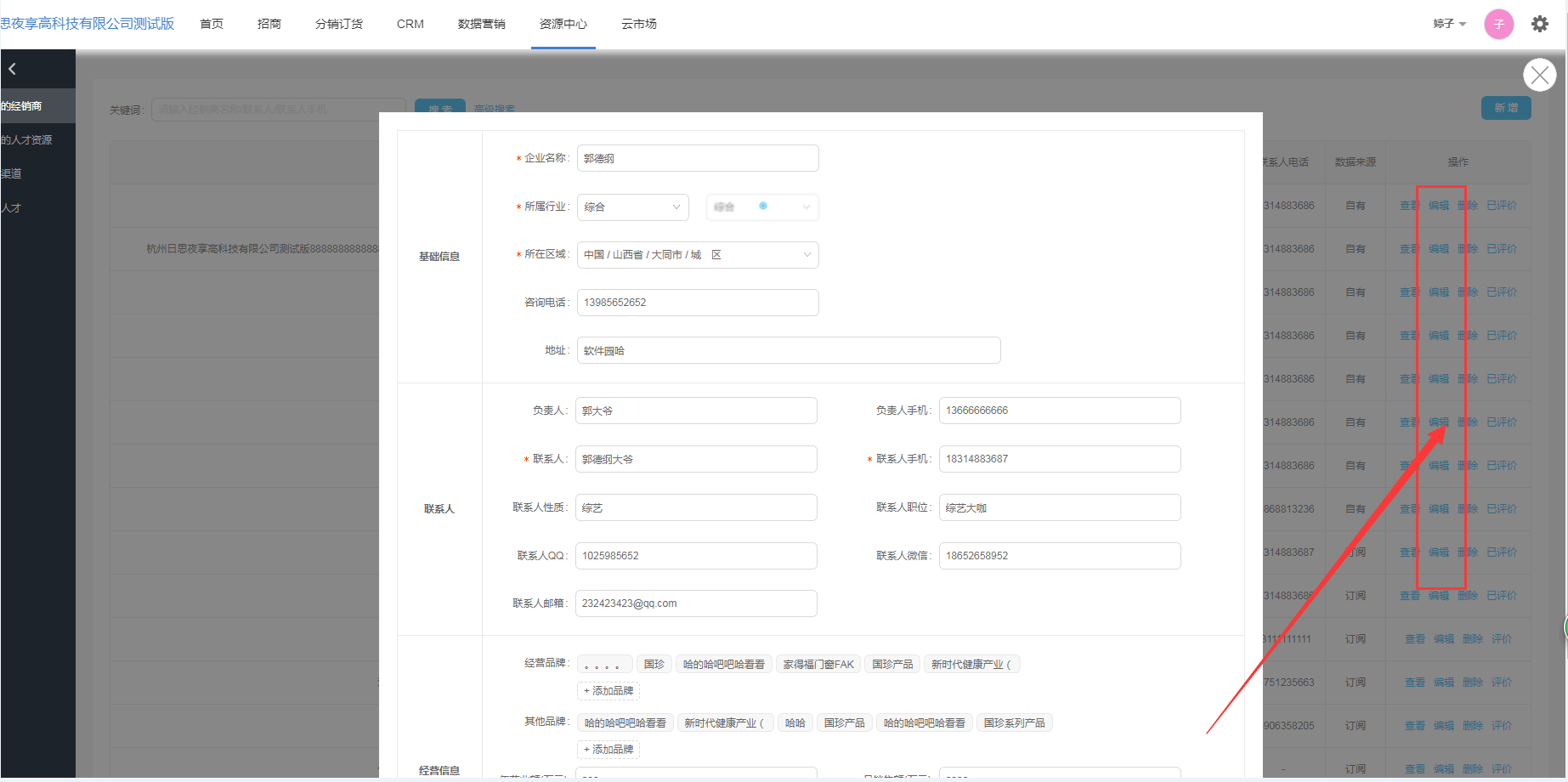Image resolution: width=1568 pixels, height=782 pixels.
Task: Click 删除 for row with phone 906358205
Action: tap(1472, 726)
